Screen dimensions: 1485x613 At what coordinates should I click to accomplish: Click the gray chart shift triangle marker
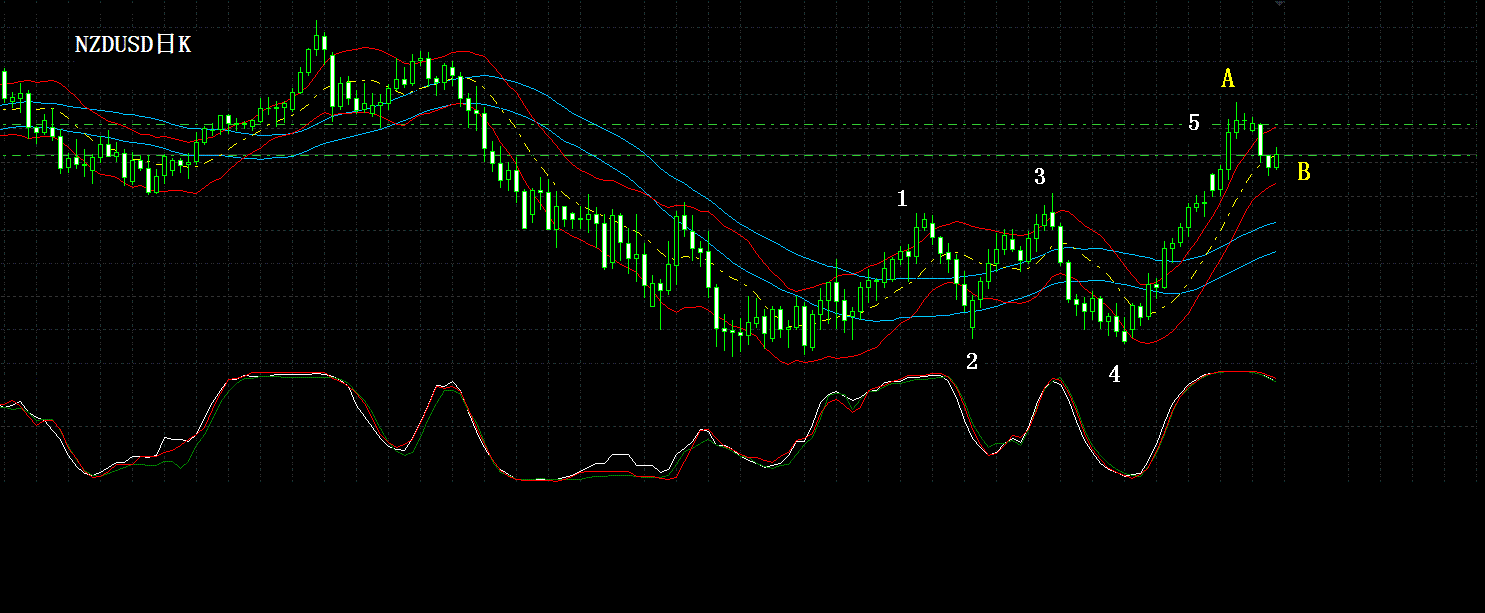[1280, 5]
